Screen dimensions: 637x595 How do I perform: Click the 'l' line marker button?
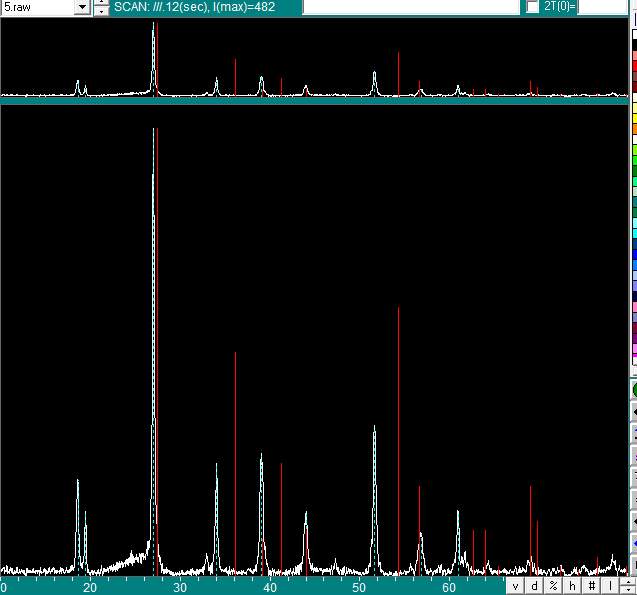tap(610, 586)
